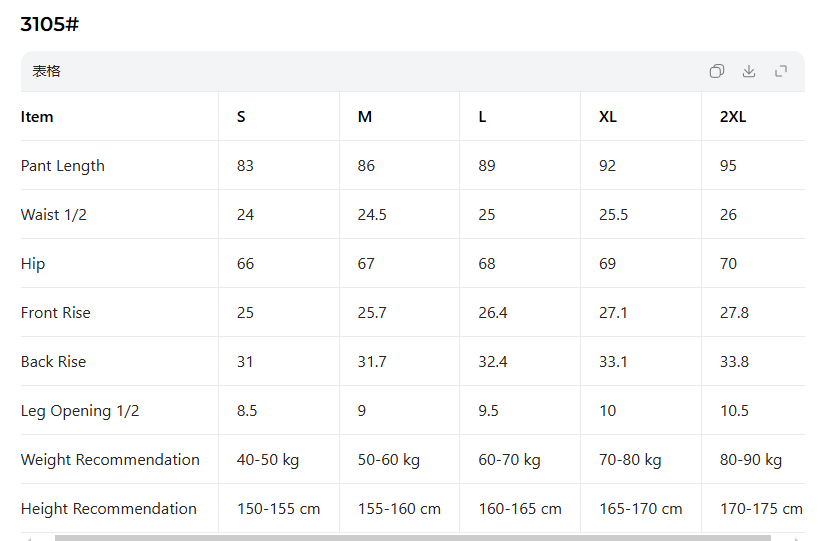Click the Front Rise row label

pyautogui.click(x=56, y=313)
